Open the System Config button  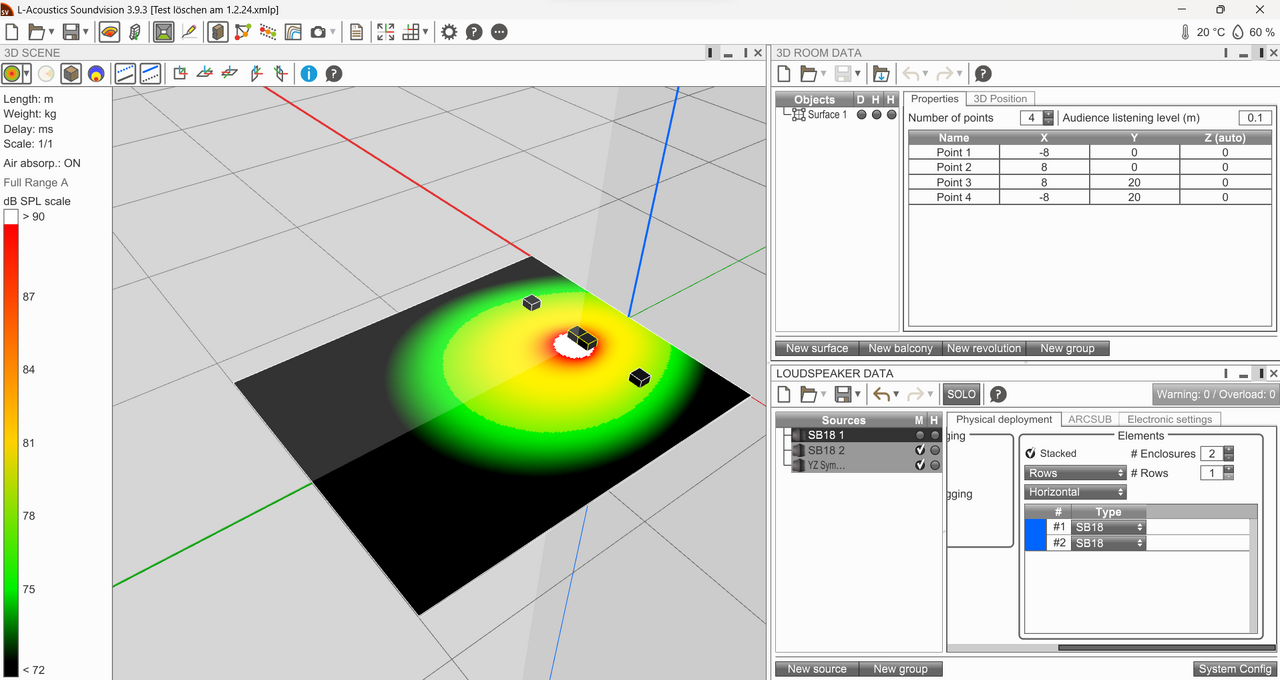click(x=1235, y=669)
